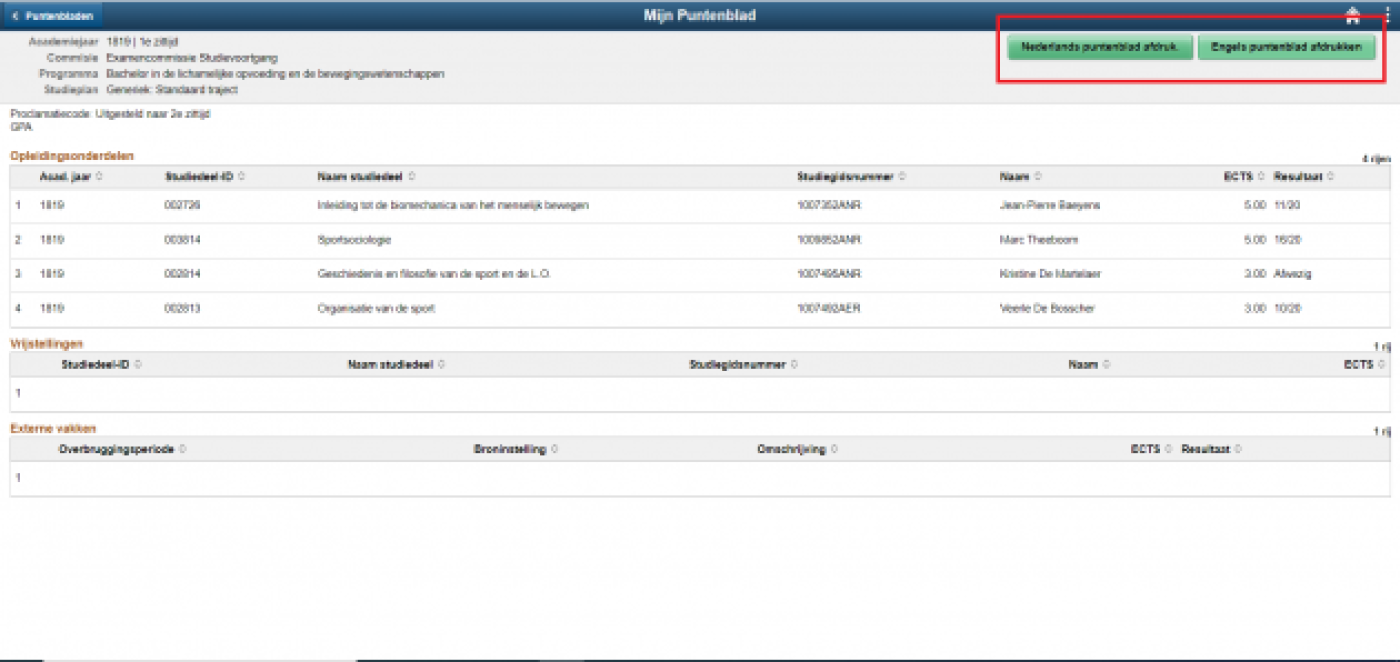Sort by Broninstelling column sort icon
This screenshot has width=1400, height=662.
[554, 450]
